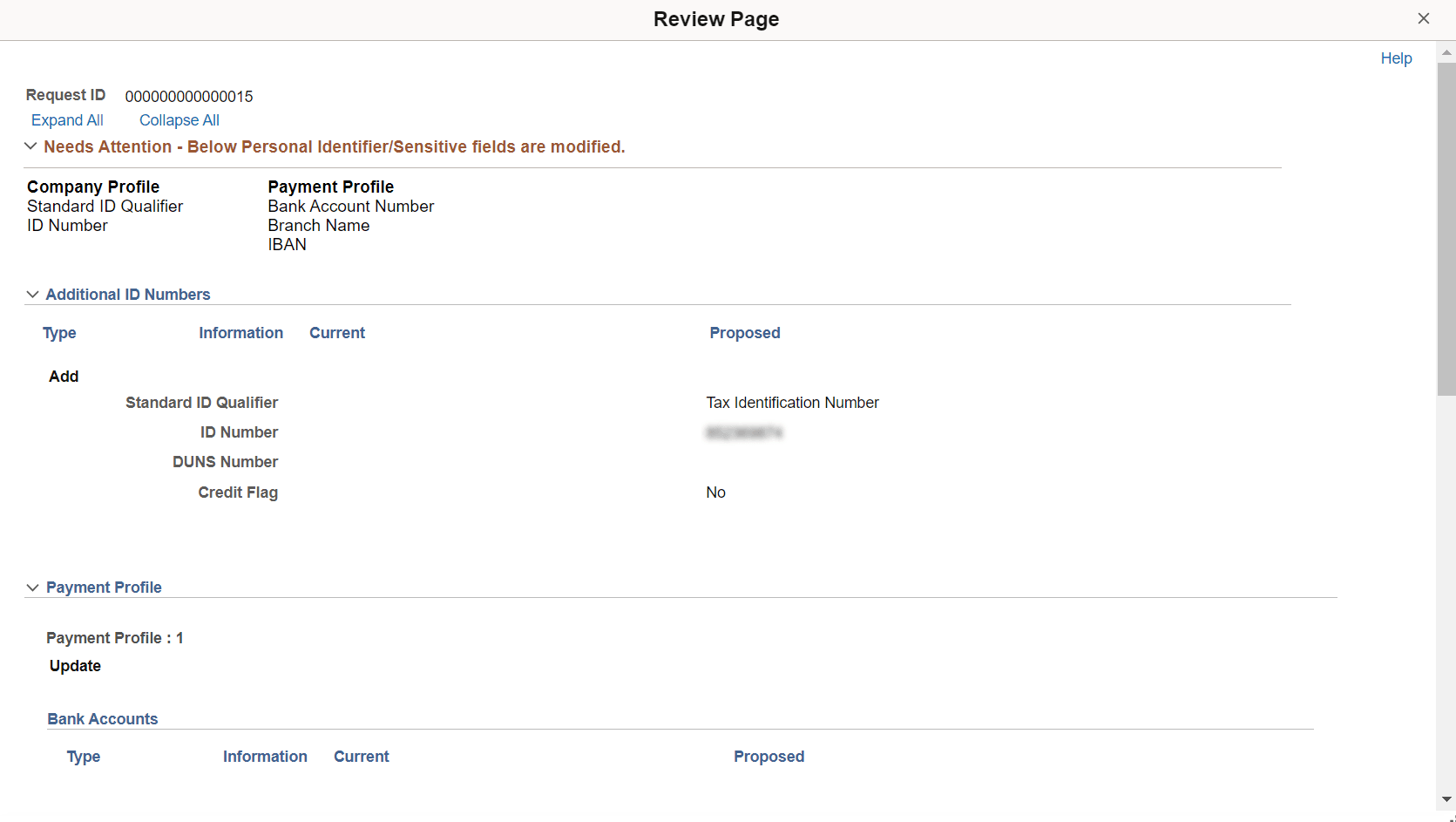Collapse the Additional ID Numbers section
This screenshot has height=822, width=1456.
(x=32, y=295)
